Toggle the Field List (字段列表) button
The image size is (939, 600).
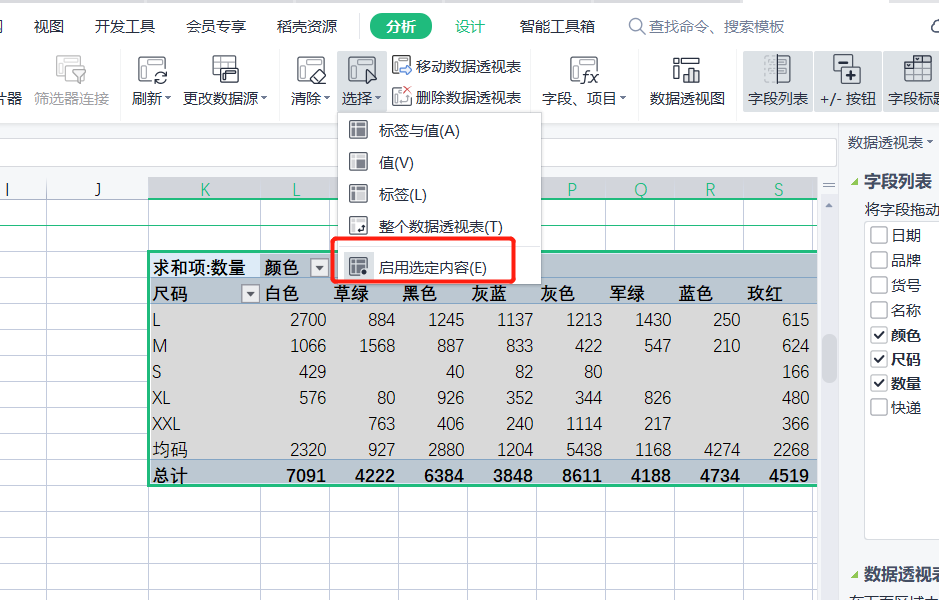[x=777, y=81]
